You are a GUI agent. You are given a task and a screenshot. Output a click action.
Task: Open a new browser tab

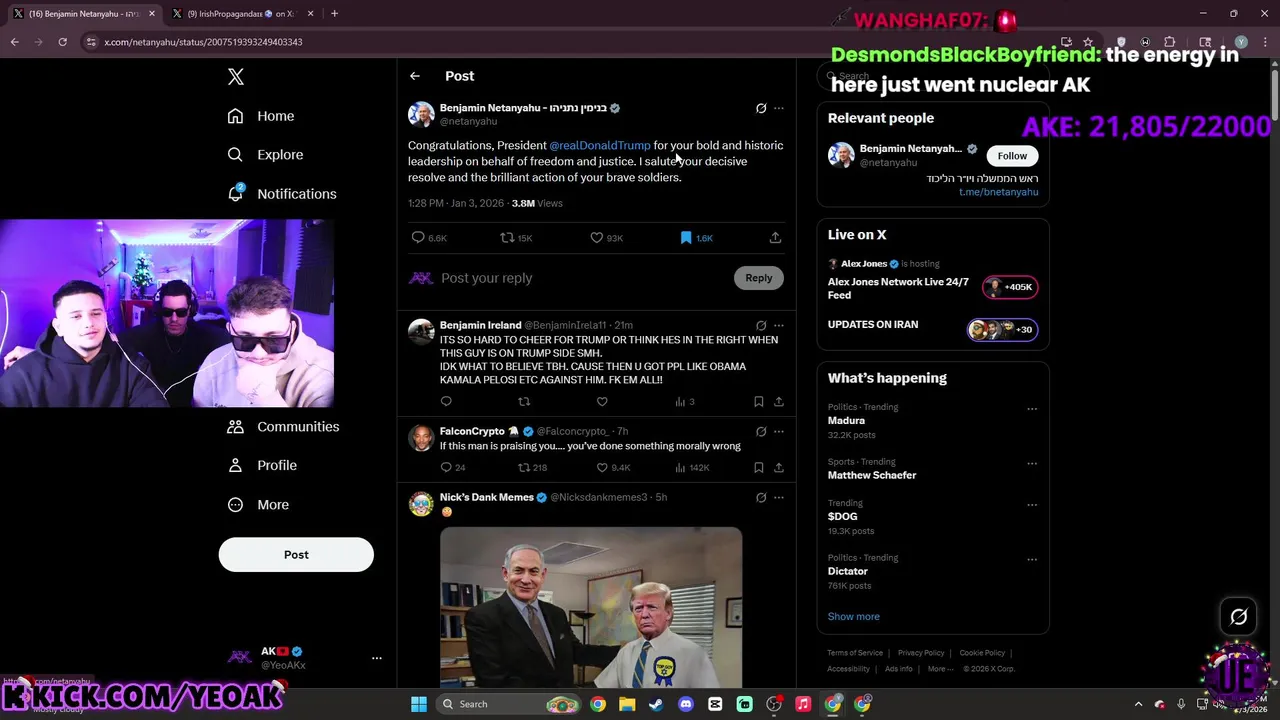[334, 14]
